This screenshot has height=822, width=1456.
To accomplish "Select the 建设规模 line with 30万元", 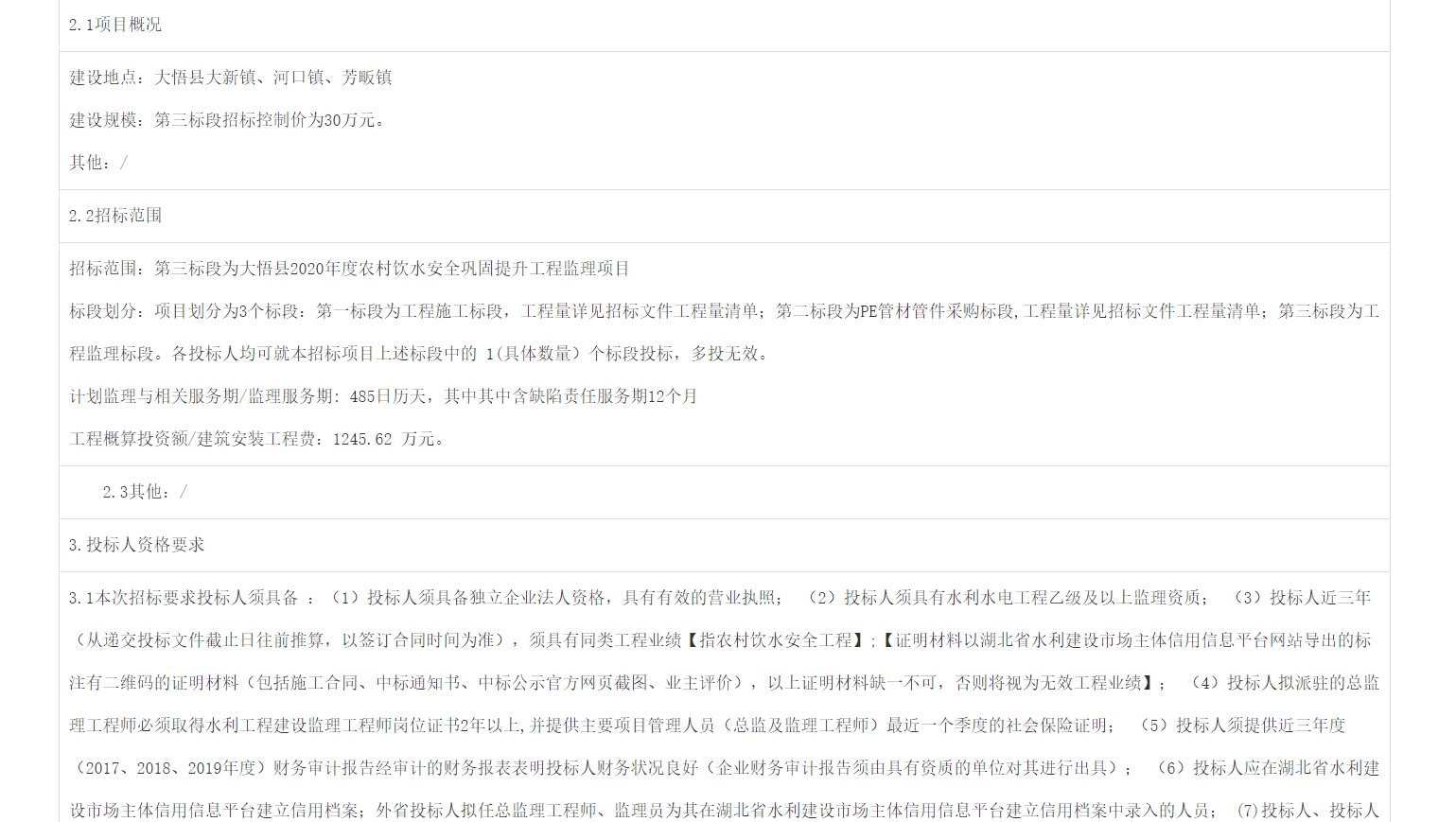I will [x=227, y=120].
